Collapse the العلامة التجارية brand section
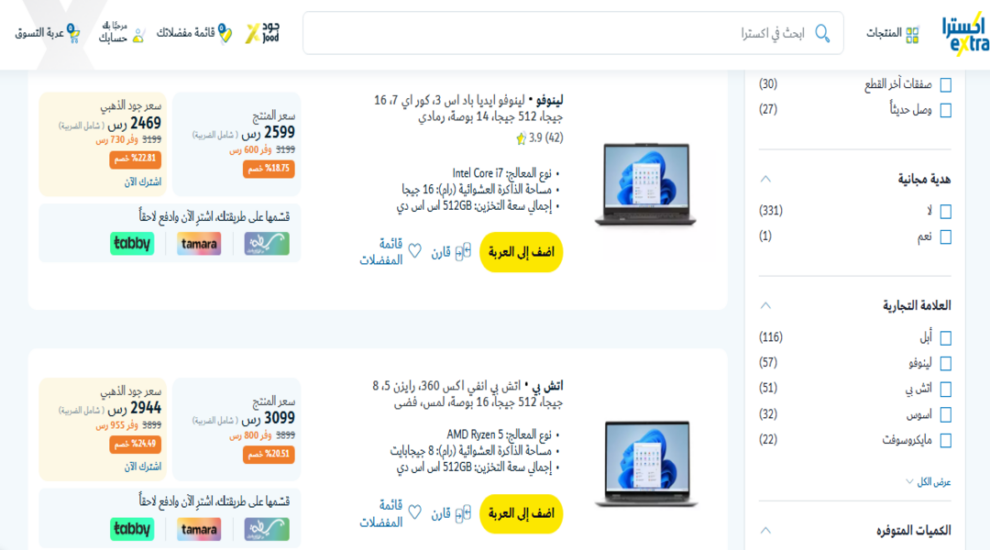990x550 pixels. pos(765,306)
